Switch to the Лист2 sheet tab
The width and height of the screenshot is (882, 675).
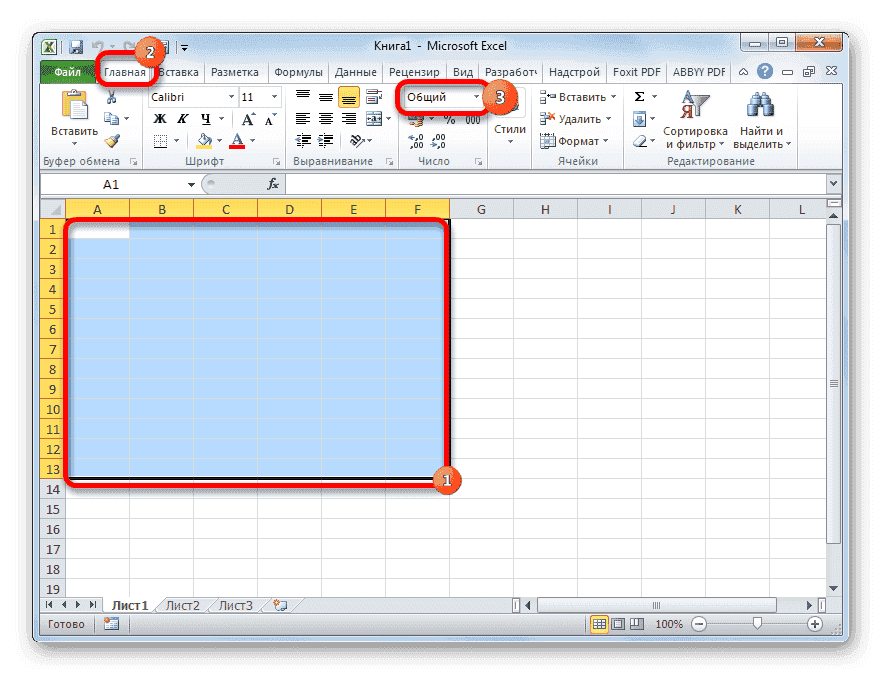[183, 605]
